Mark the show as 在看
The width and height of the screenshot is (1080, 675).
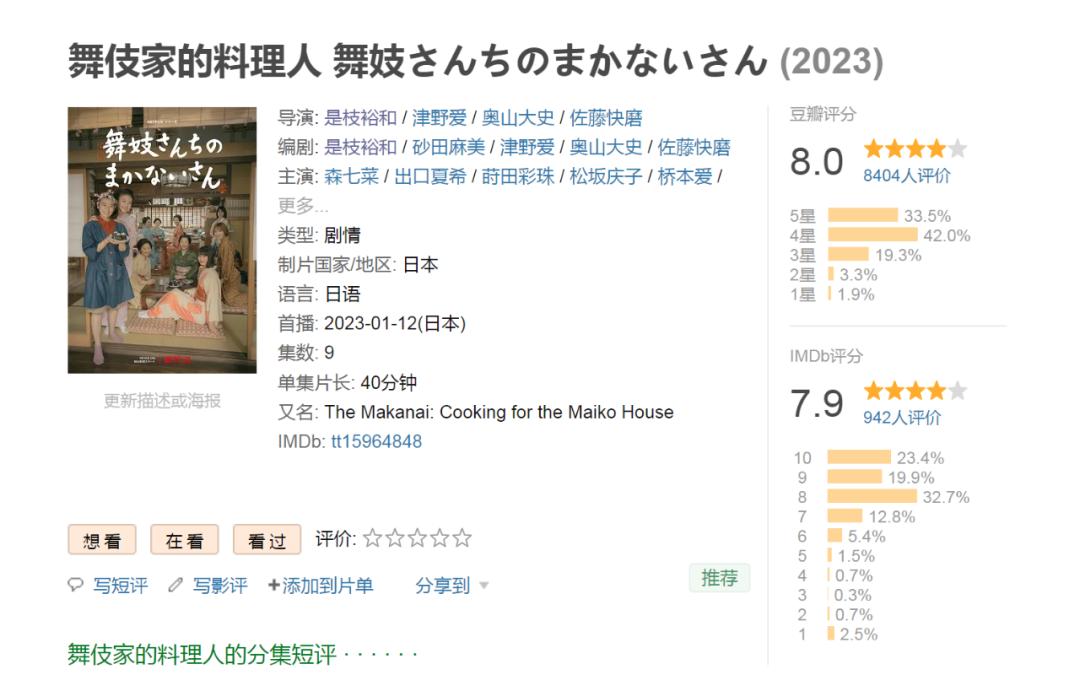184,540
